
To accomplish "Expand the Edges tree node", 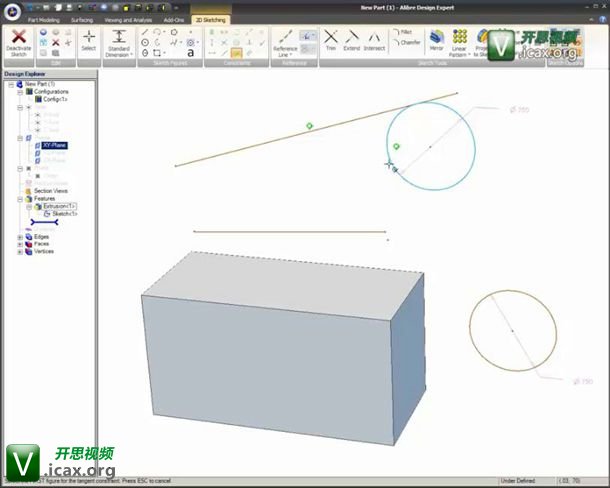I will pos(20,237).
